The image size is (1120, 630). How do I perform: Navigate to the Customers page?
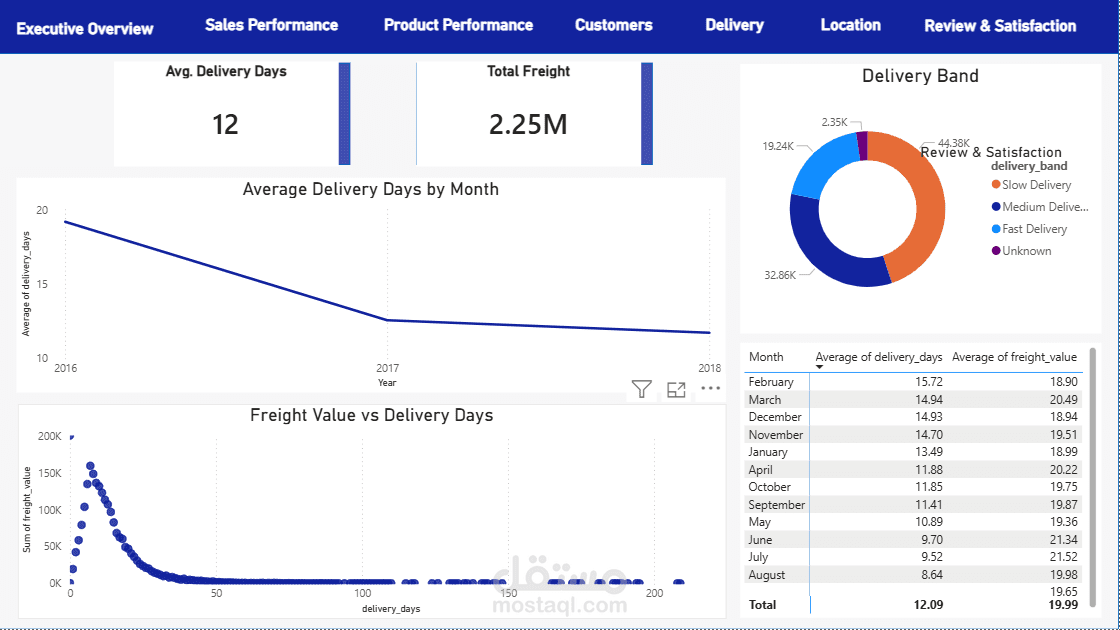coord(614,25)
